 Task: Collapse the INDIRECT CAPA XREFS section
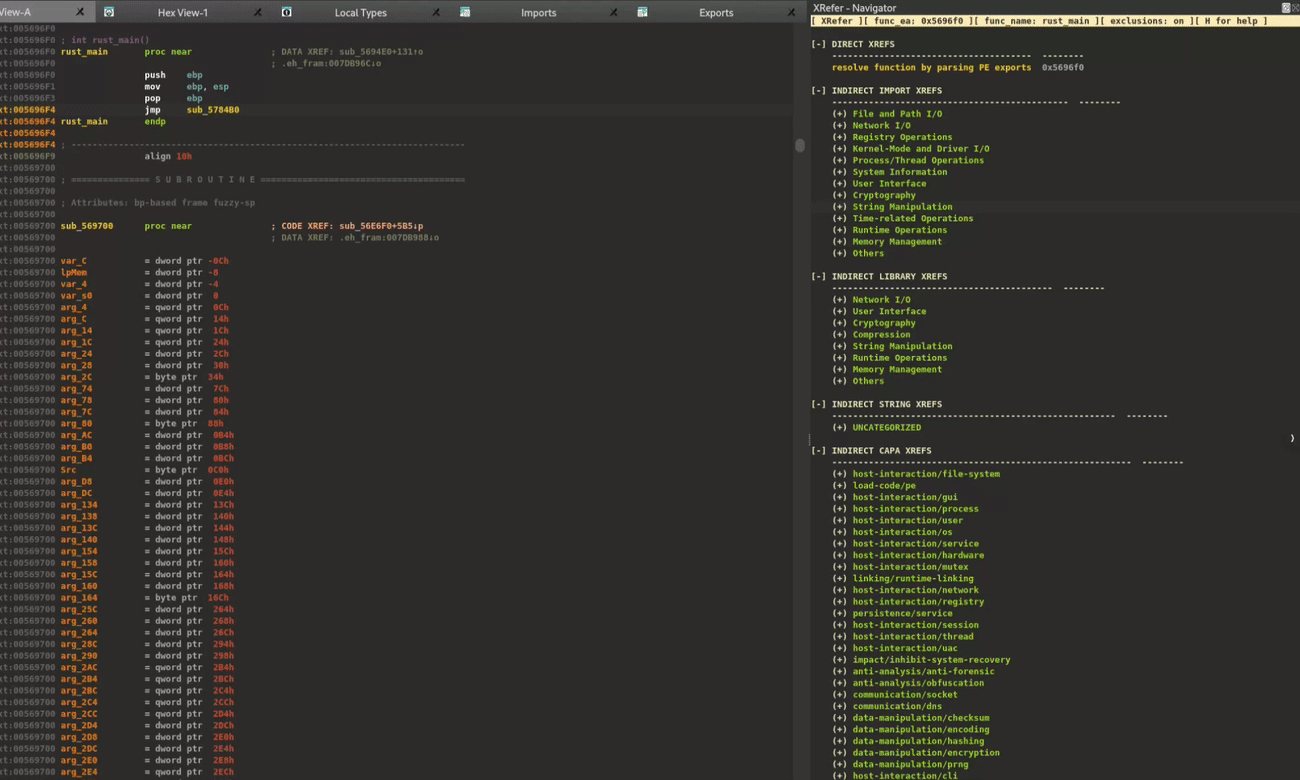click(819, 451)
